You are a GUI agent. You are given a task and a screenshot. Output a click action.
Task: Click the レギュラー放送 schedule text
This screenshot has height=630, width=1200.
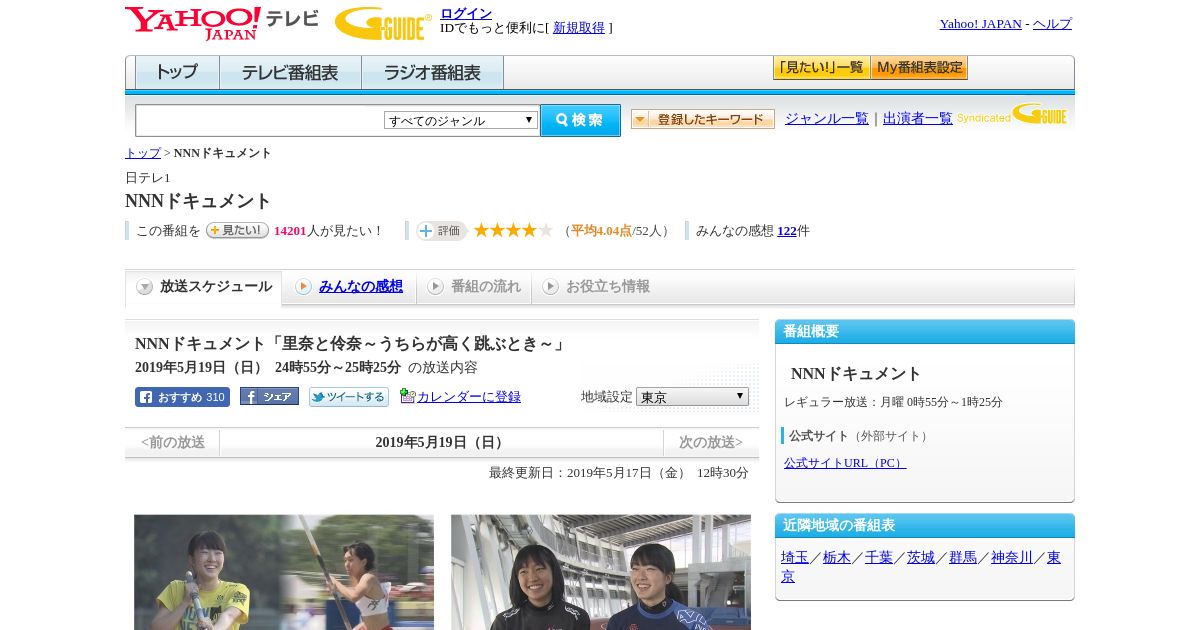click(893, 402)
